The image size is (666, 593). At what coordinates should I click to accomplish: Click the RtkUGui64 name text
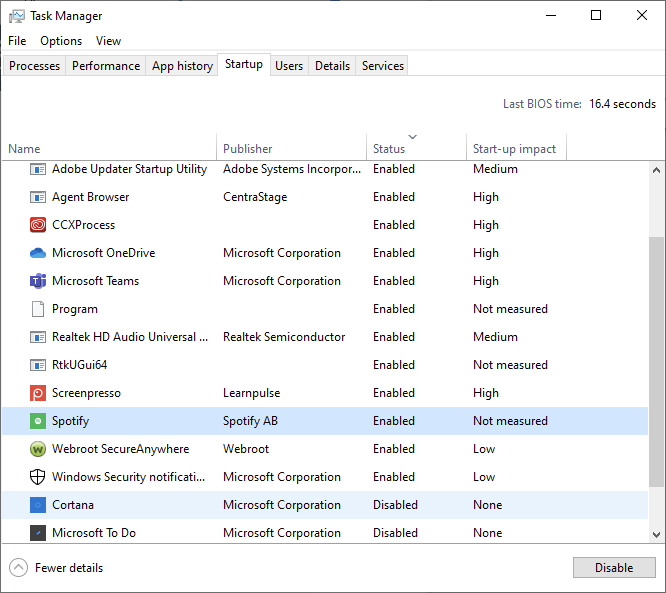79,365
